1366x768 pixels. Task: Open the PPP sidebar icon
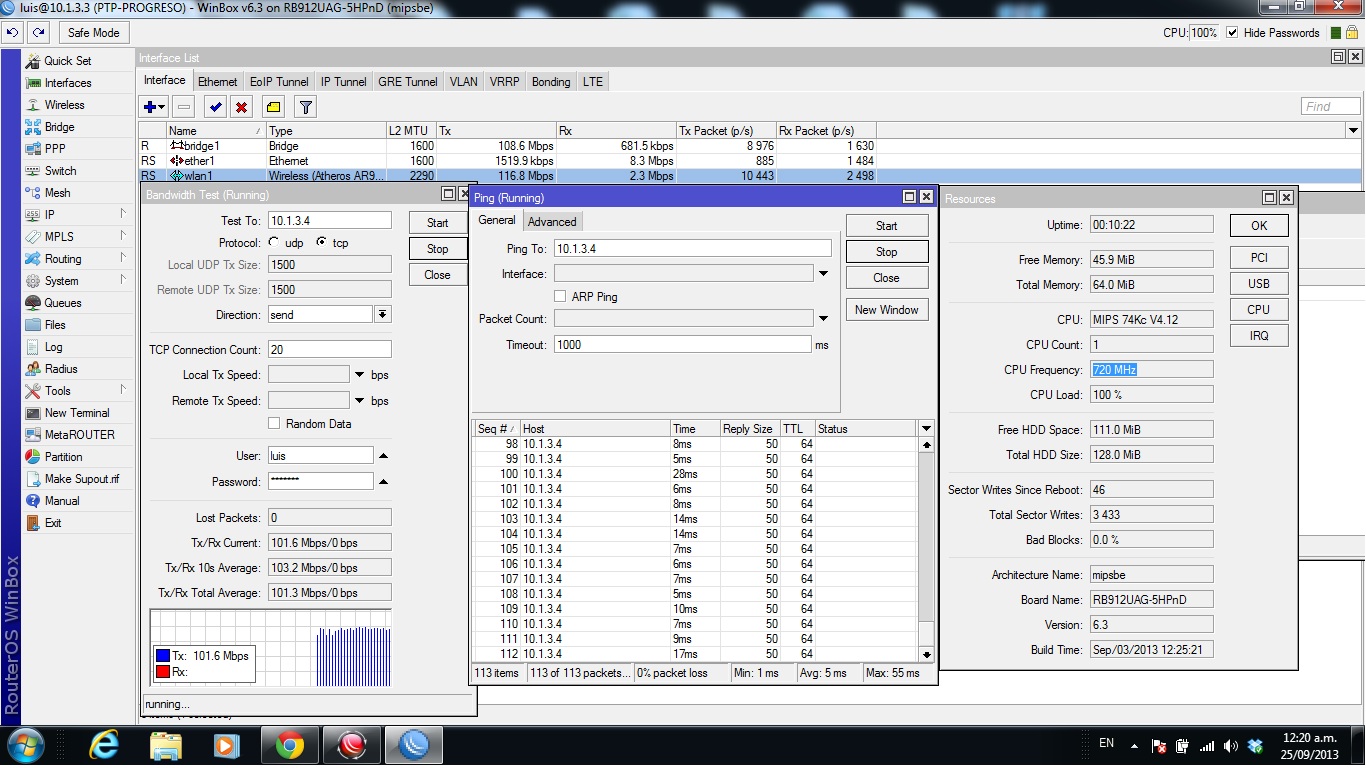[x=33, y=149]
